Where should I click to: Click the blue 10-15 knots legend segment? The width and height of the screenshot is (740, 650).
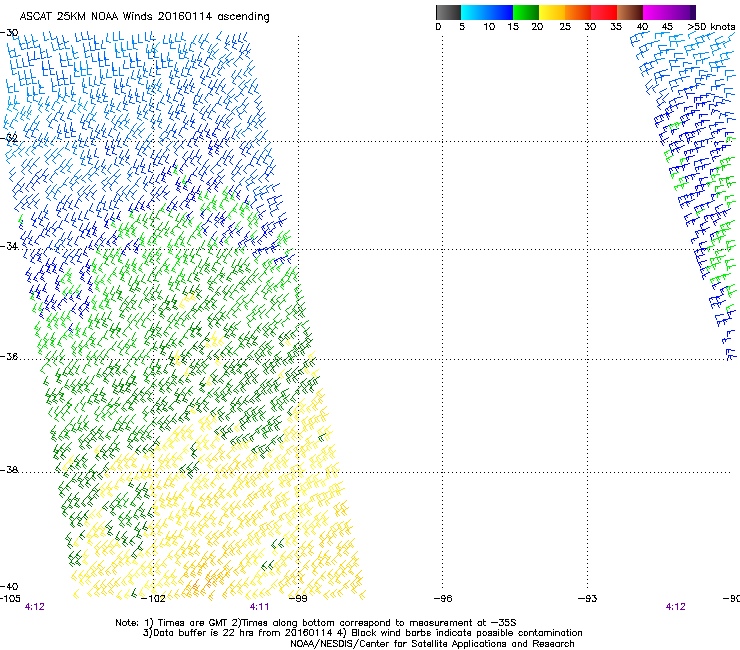point(500,12)
